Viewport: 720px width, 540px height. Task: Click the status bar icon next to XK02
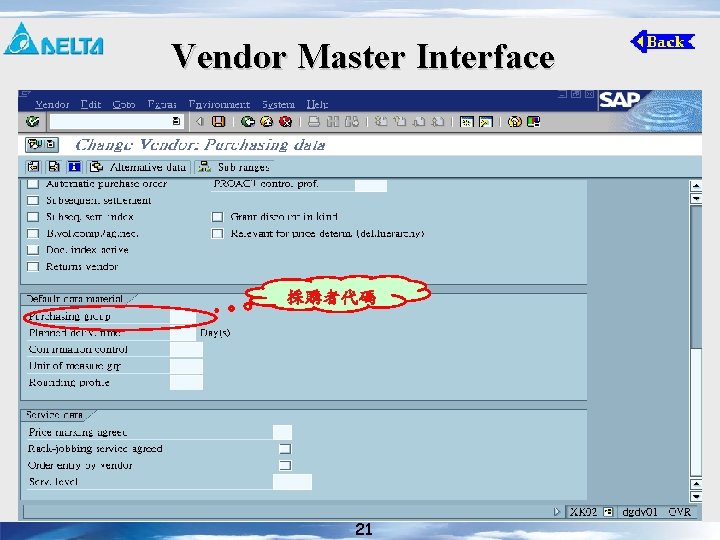[608, 512]
